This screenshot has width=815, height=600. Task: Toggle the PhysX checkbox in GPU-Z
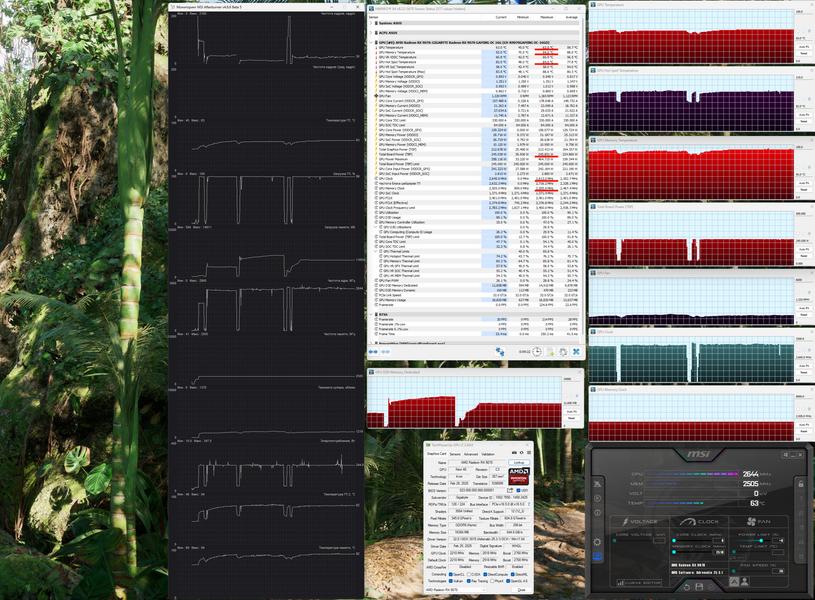492,581
